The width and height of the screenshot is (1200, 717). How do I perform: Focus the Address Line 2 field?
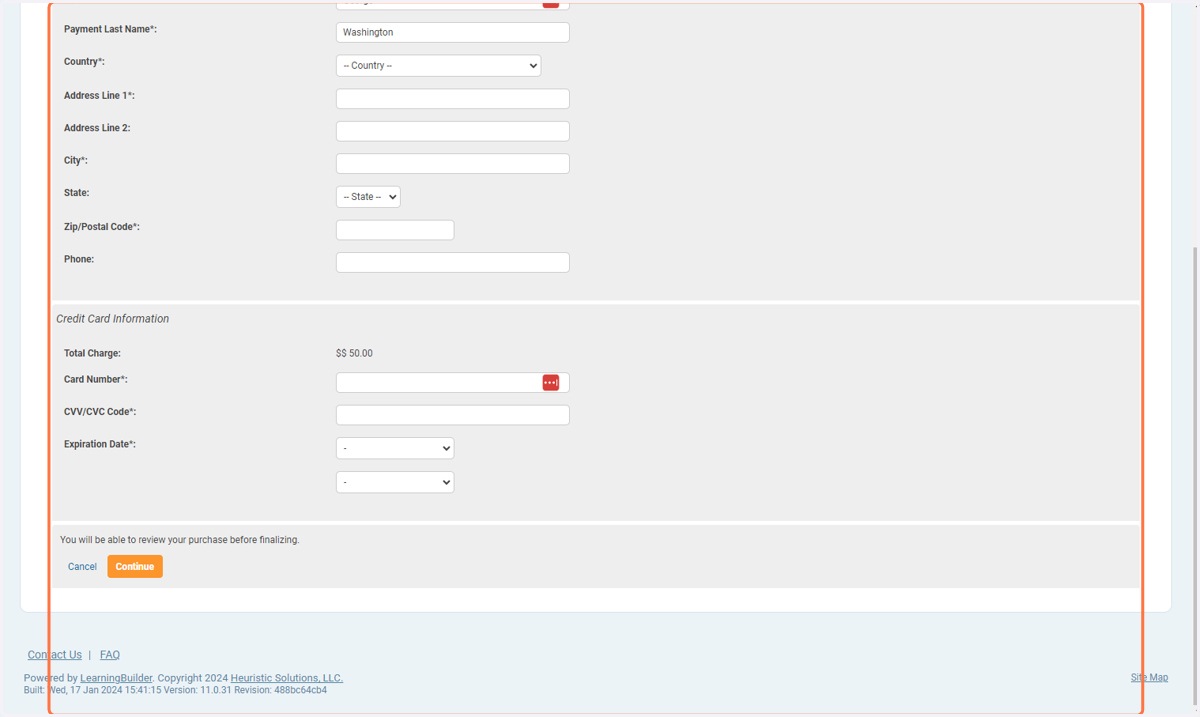click(x=453, y=131)
